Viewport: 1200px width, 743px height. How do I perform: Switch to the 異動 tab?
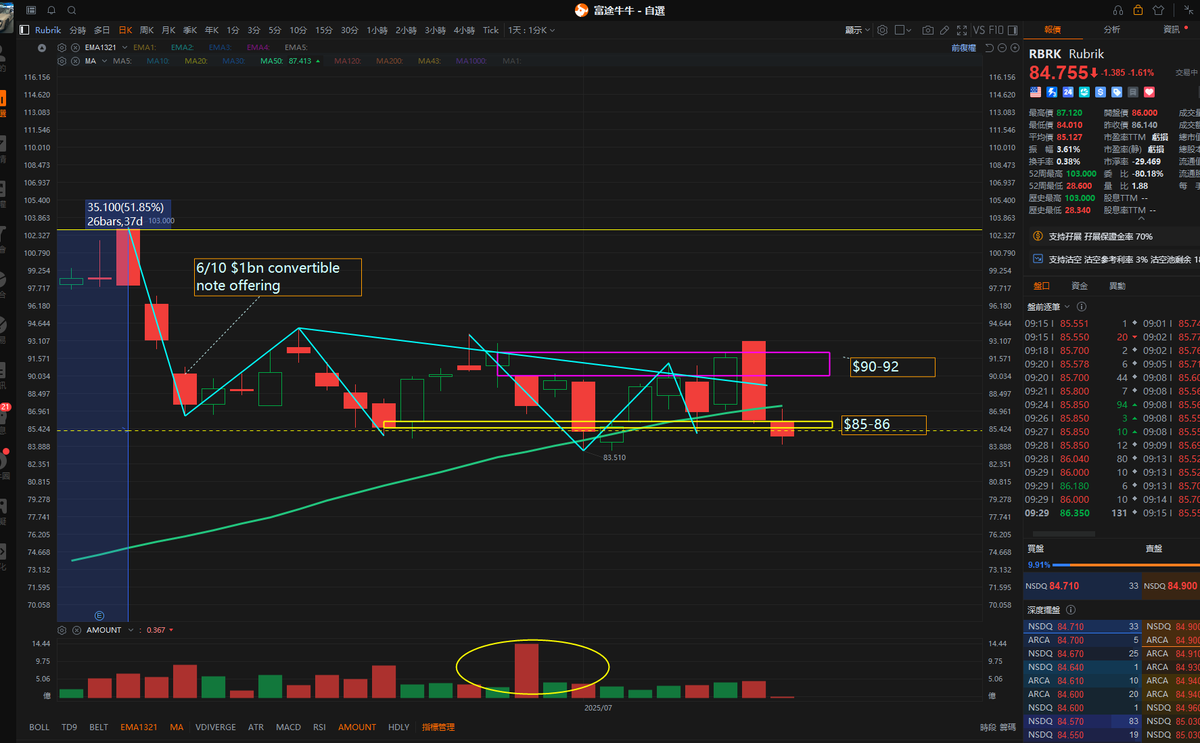[x=1117, y=286]
